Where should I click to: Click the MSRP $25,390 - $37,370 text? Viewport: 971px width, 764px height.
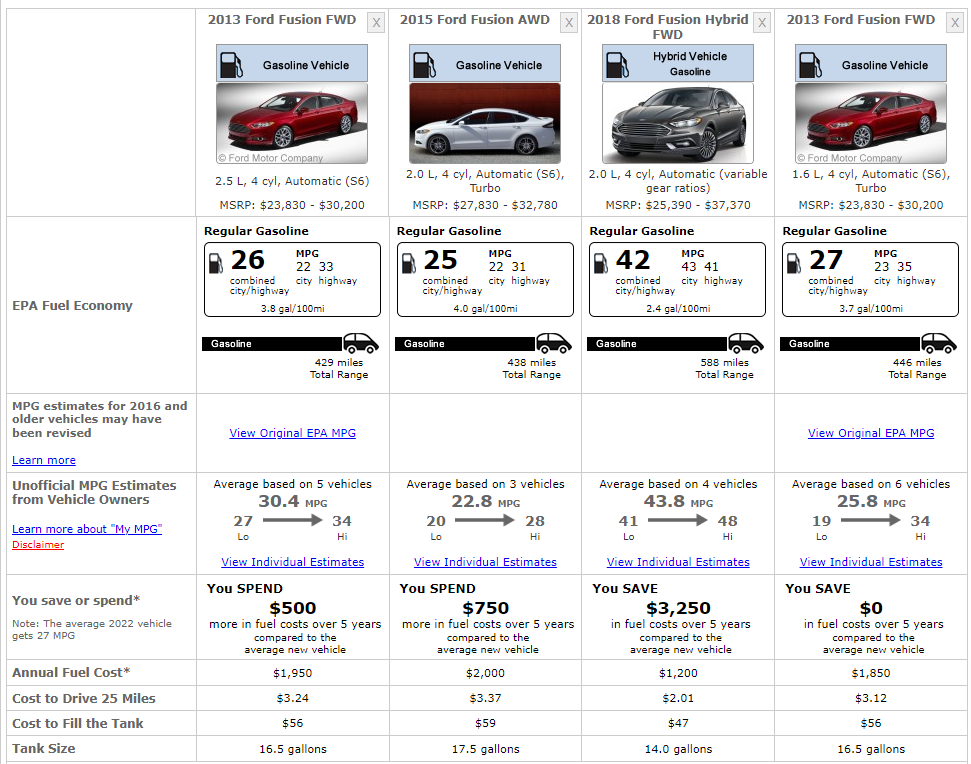coord(678,205)
